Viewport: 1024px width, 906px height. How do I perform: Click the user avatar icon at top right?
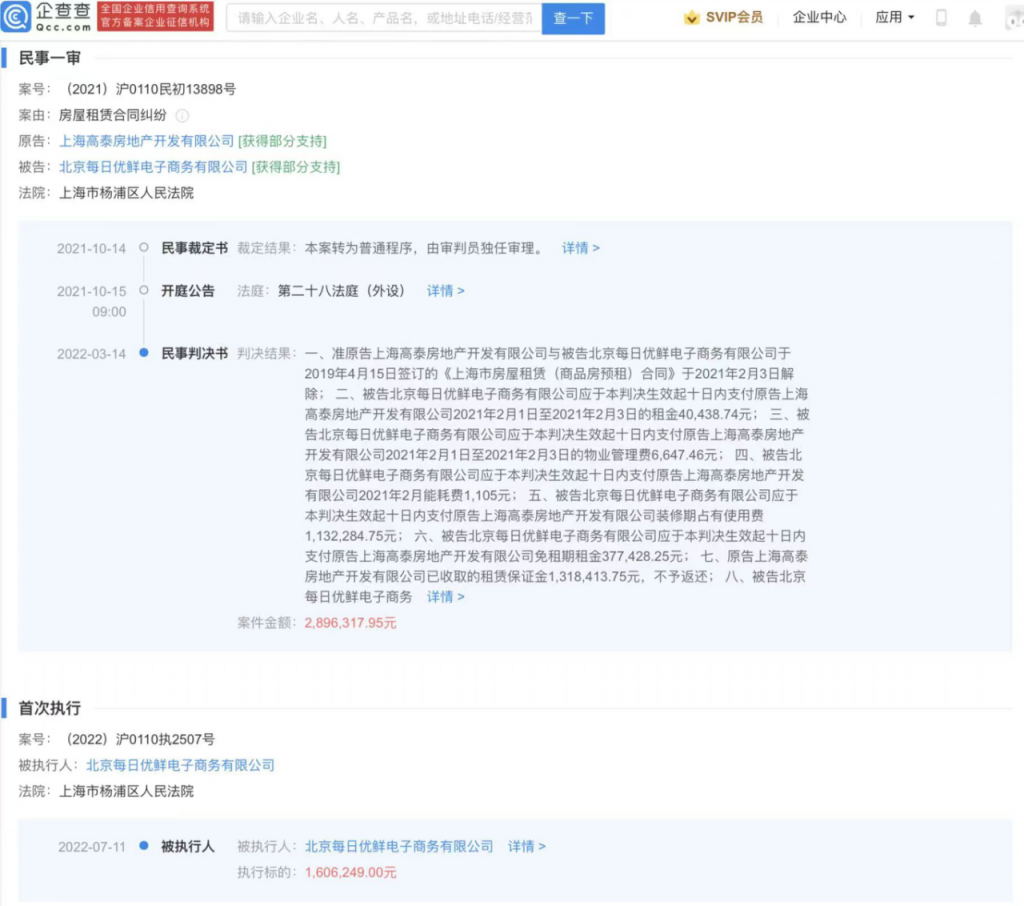pyautogui.click(x=1010, y=18)
